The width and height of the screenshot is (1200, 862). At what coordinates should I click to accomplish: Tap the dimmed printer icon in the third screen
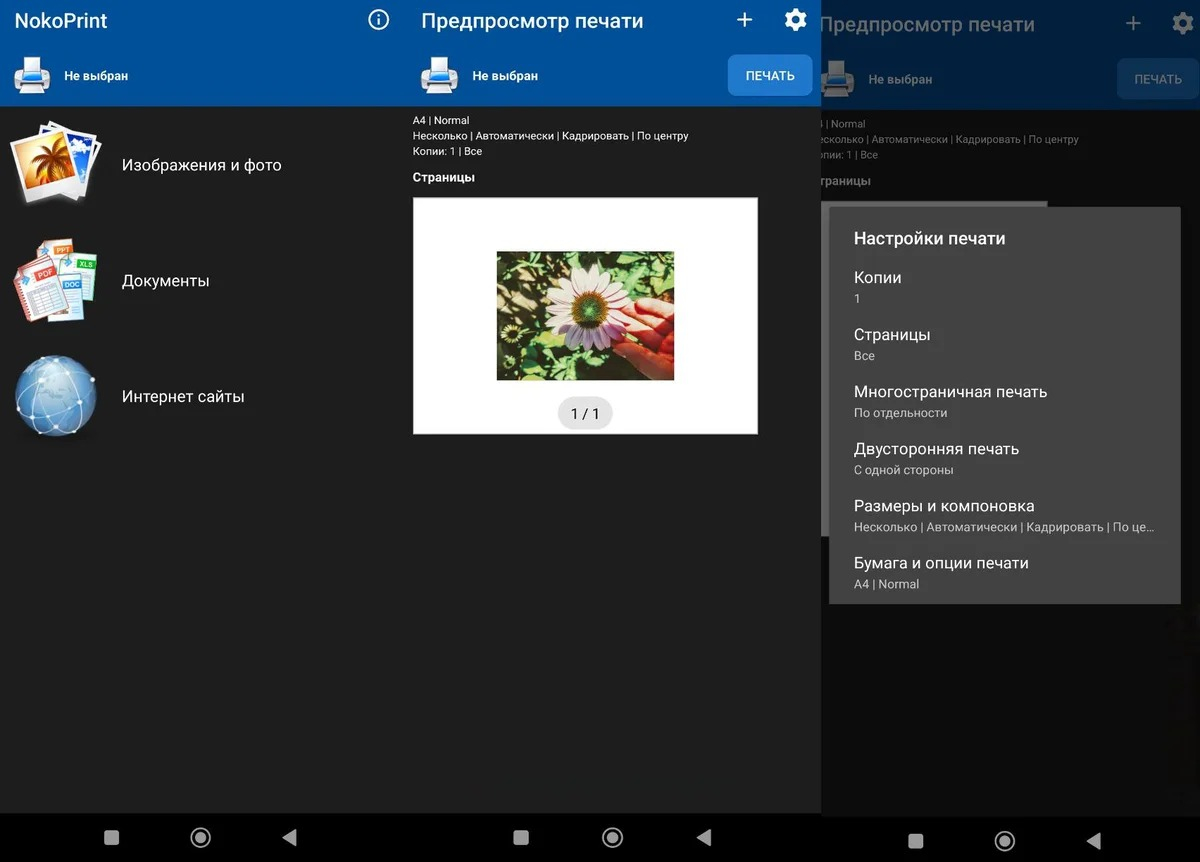click(x=837, y=79)
